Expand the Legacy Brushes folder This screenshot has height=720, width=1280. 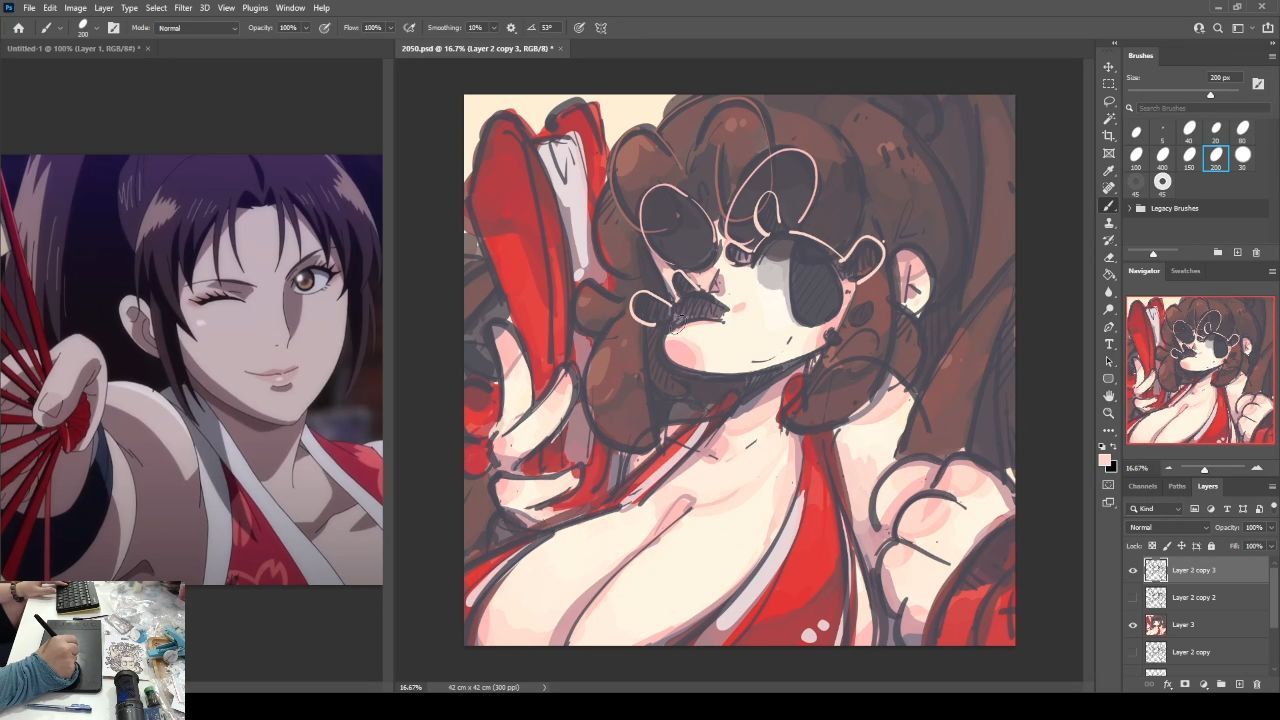tap(1130, 208)
